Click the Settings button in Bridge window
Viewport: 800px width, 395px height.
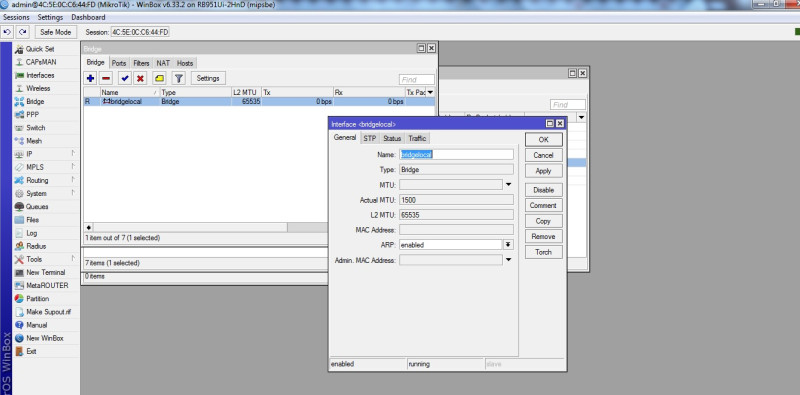tap(208, 79)
